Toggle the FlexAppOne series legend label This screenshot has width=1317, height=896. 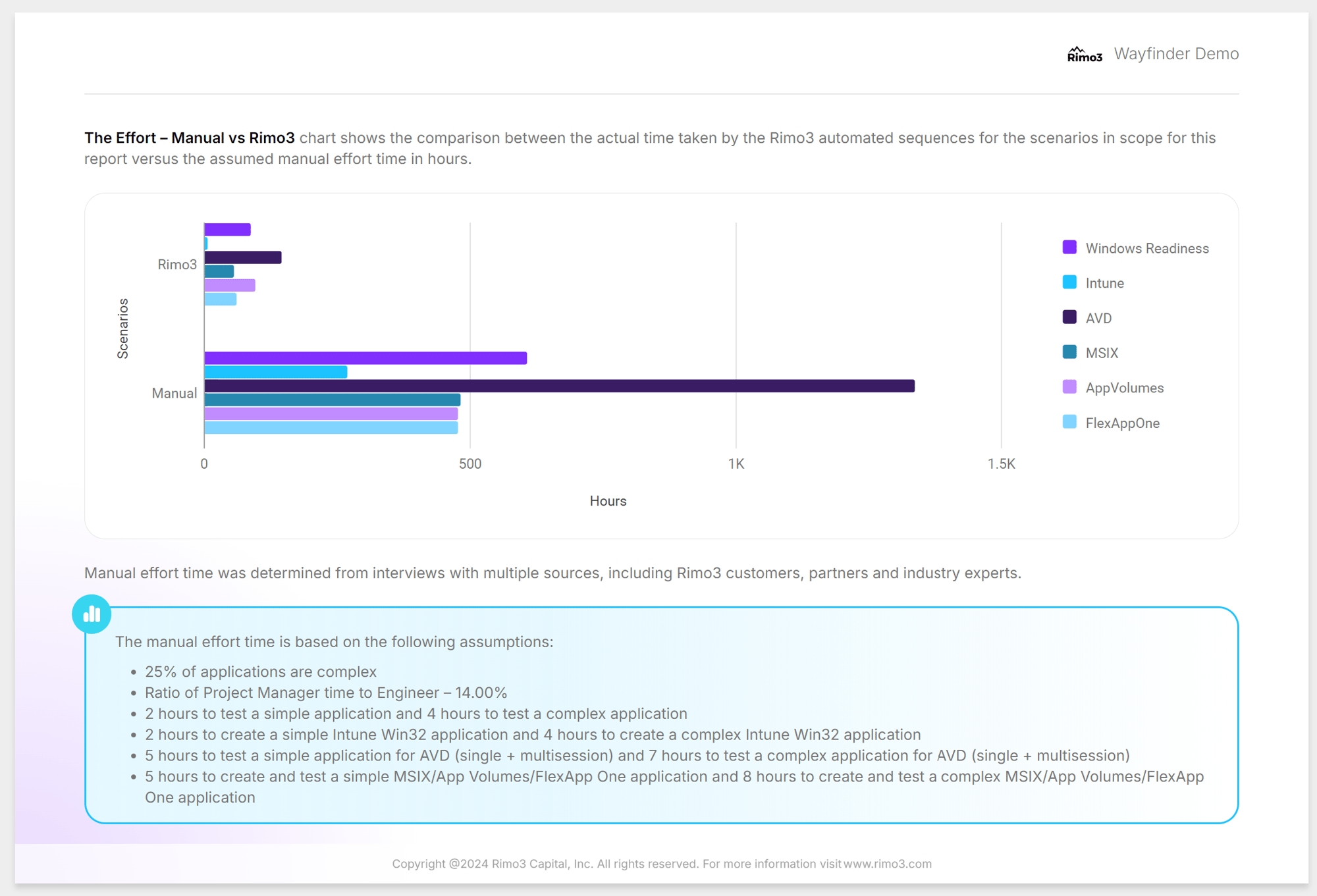[x=1122, y=423]
